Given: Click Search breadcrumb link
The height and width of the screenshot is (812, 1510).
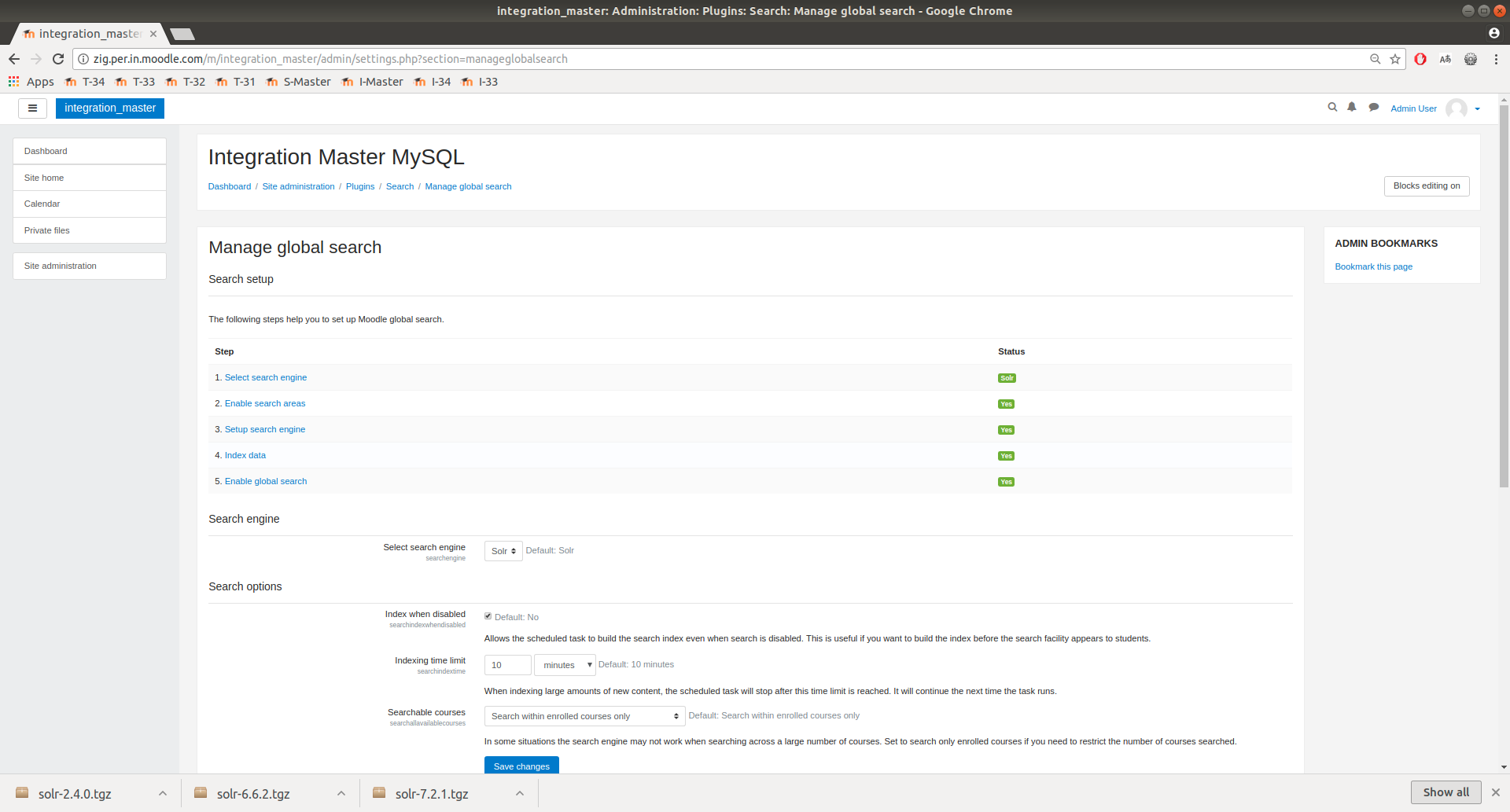Looking at the screenshot, I should tap(400, 186).
